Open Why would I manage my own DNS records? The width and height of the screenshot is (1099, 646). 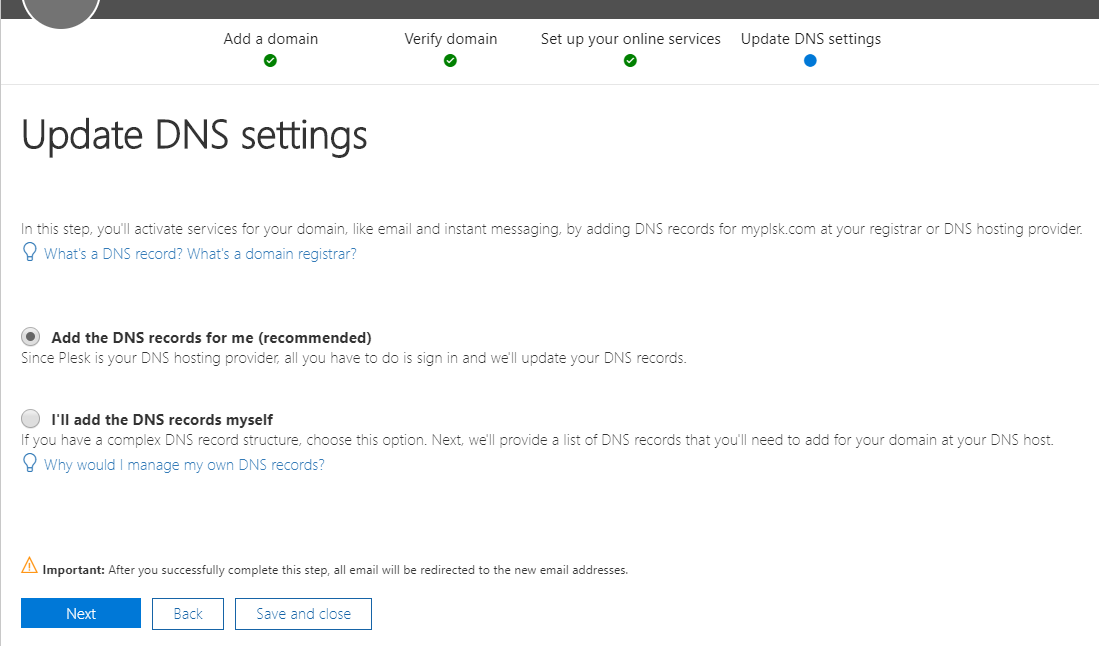[x=184, y=465]
